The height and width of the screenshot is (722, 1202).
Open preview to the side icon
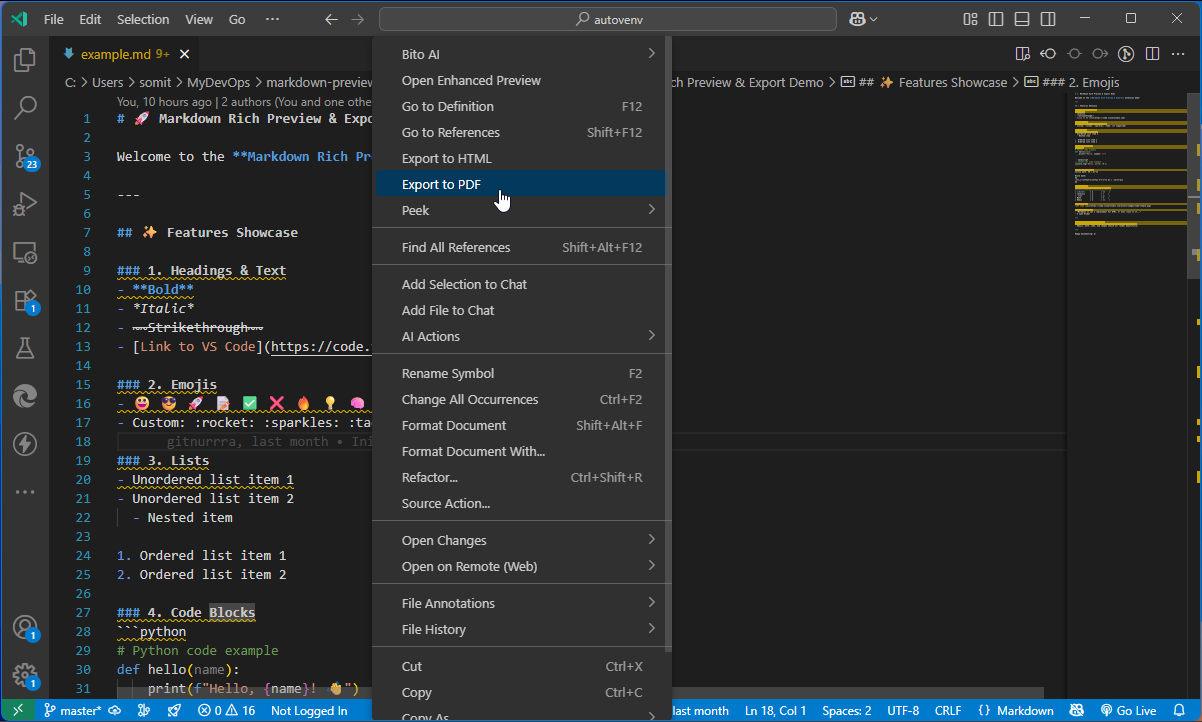click(x=1022, y=54)
